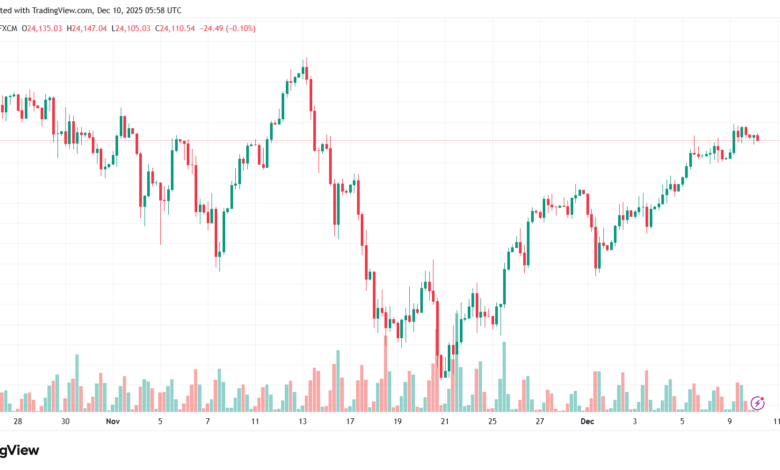Click the 21 date label on the time axis
780x470 pixels.
coord(445,422)
